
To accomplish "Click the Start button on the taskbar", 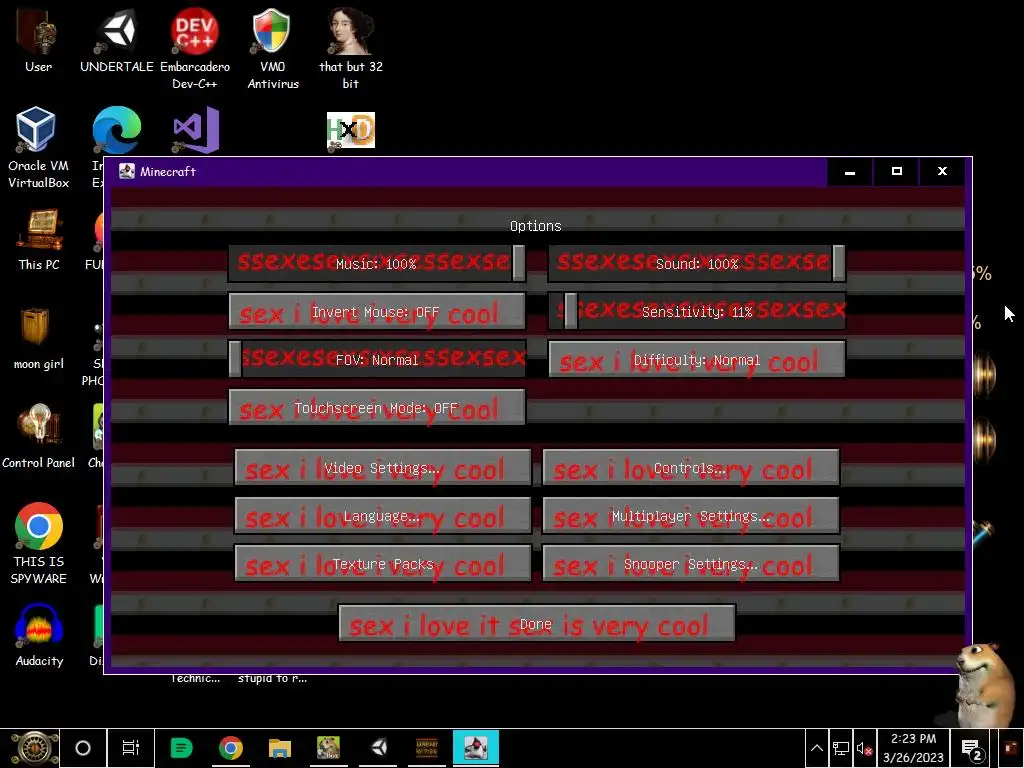I will [x=34, y=748].
